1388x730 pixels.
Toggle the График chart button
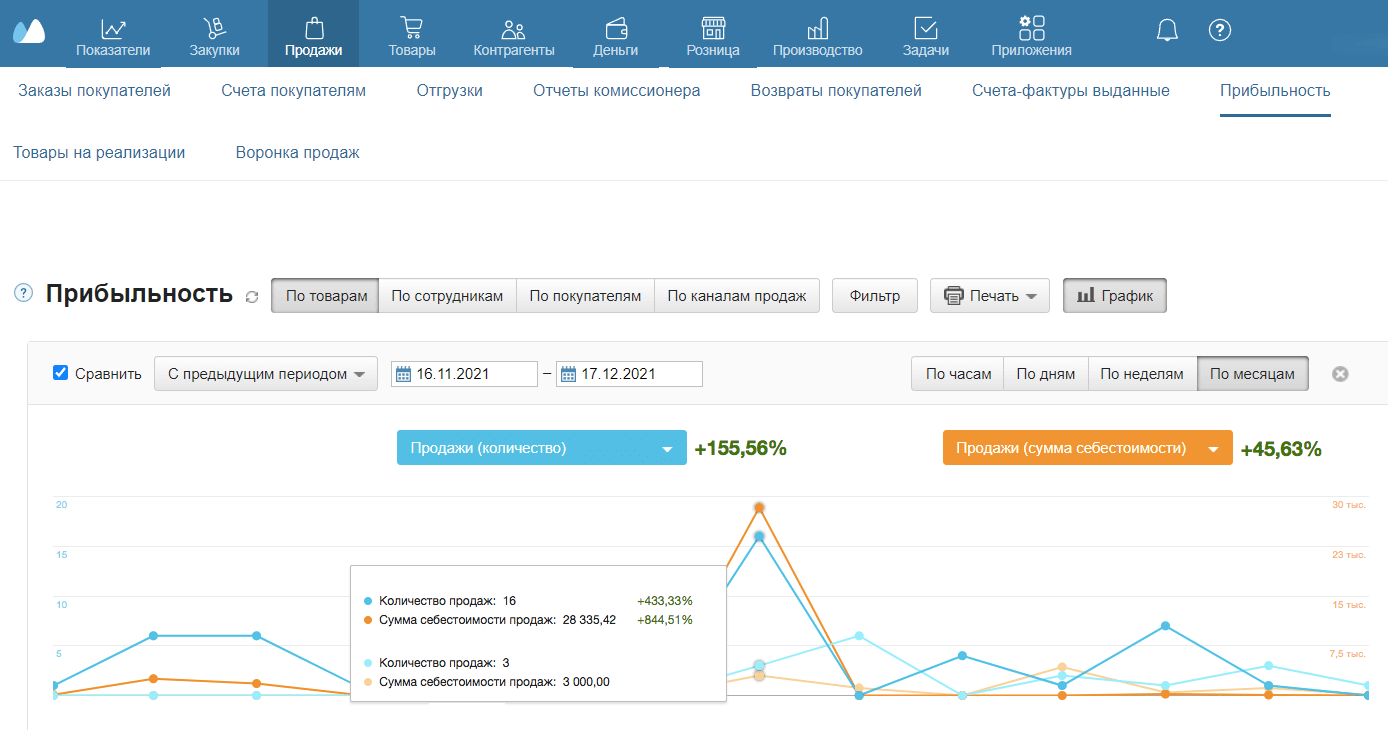[x=1114, y=296]
